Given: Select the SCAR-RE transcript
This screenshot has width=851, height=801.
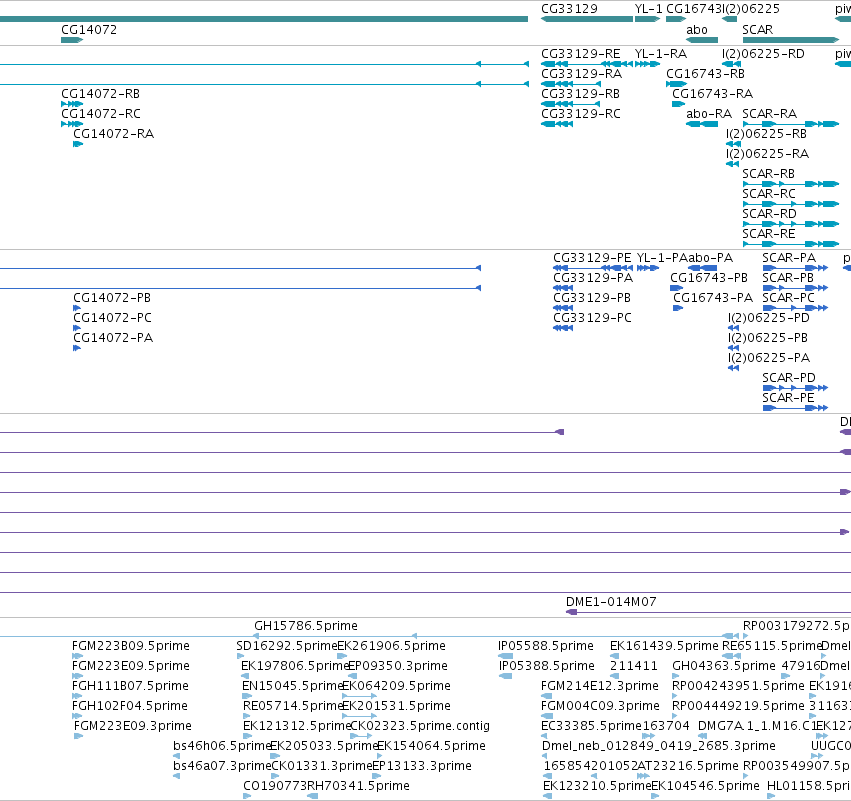Looking at the screenshot, I should coord(769,234).
